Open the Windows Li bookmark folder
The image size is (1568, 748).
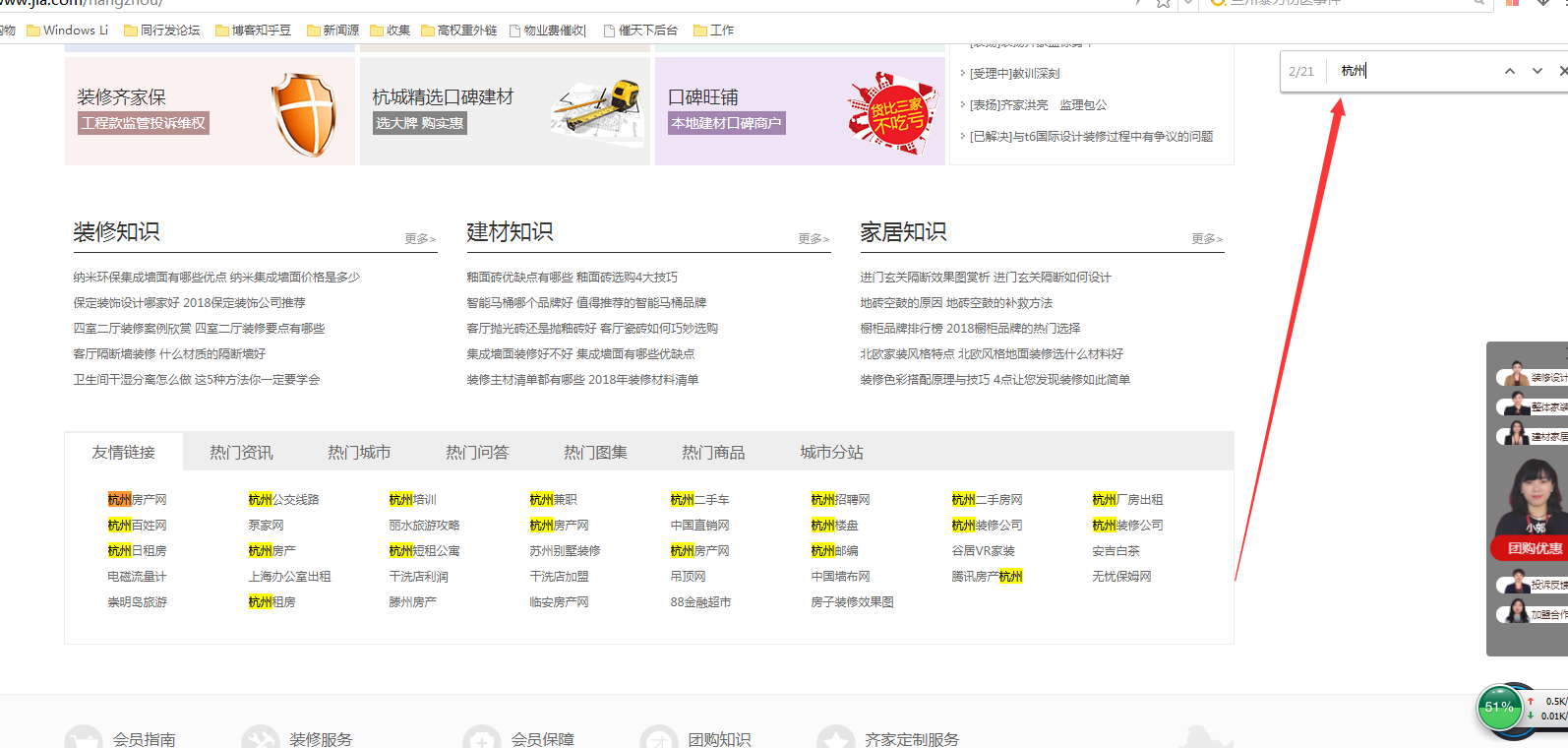coord(67,31)
